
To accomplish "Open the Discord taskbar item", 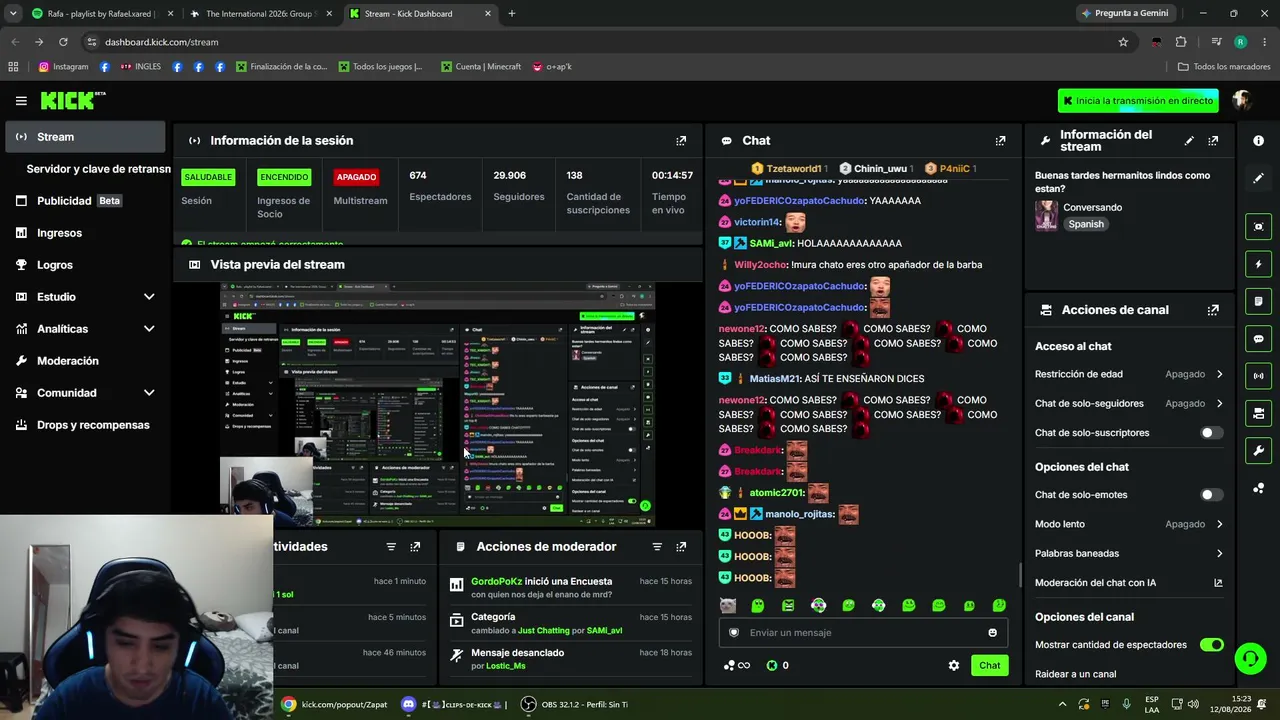I will coord(455,704).
